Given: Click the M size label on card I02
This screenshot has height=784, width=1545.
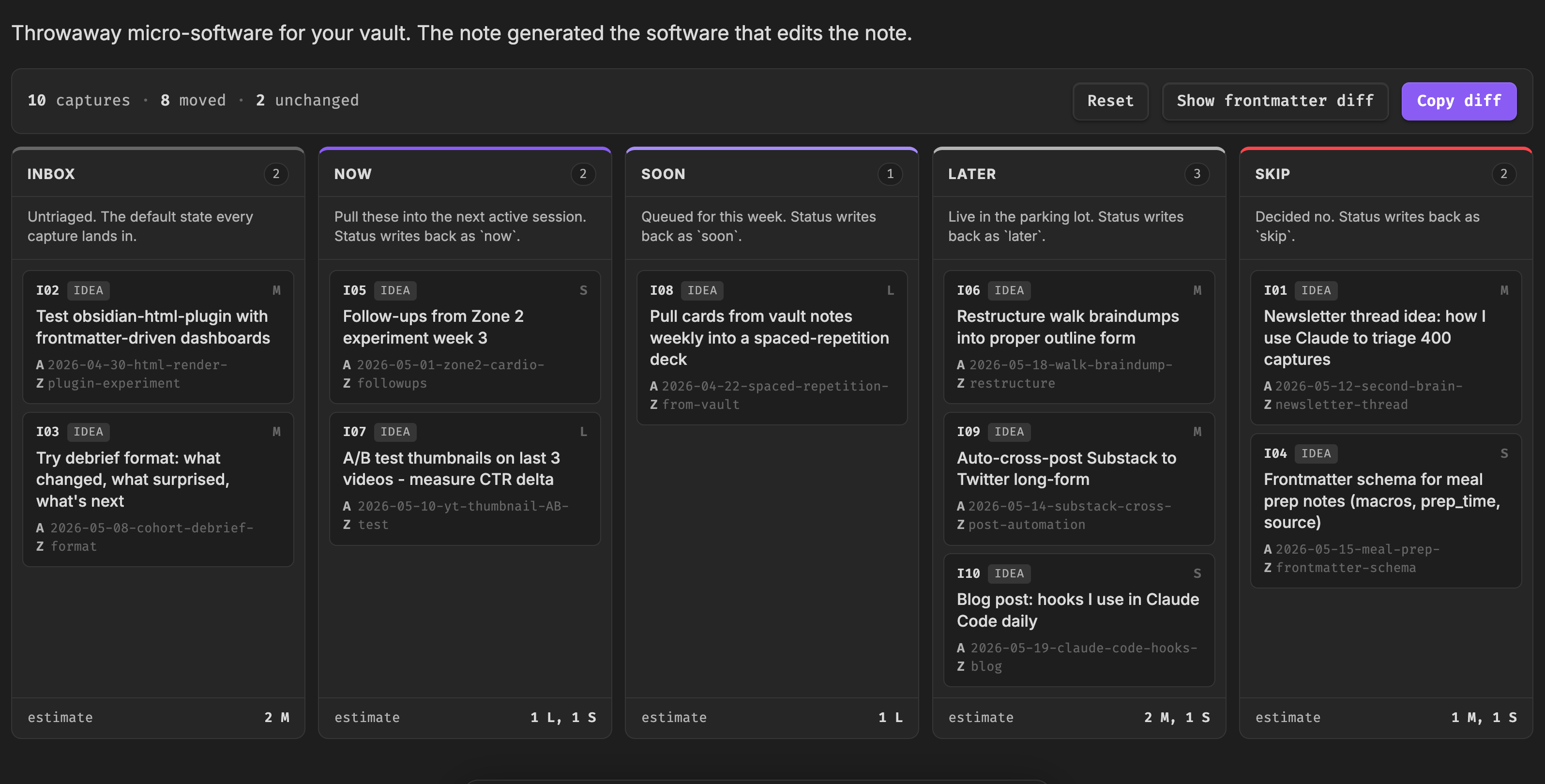Looking at the screenshot, I should (276, 290).
